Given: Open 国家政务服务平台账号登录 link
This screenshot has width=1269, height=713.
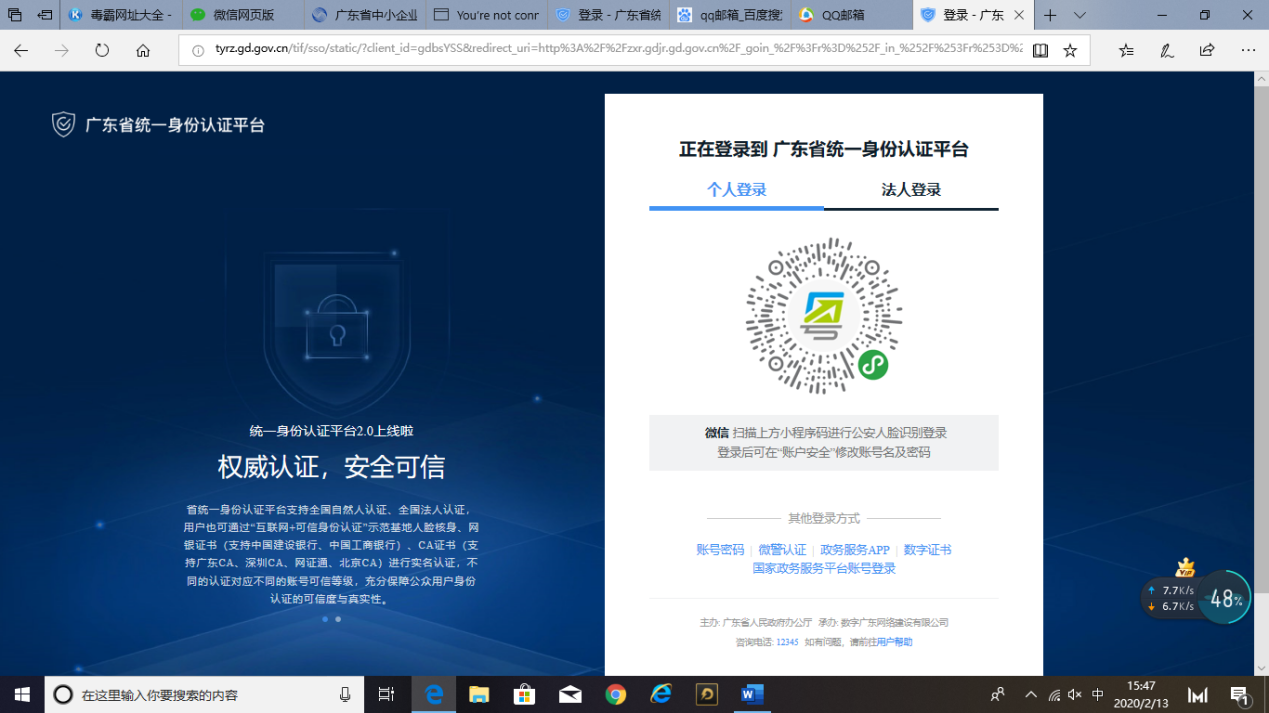Looking at the screenshot, I should pyautogui.click(x=824, y=569).
